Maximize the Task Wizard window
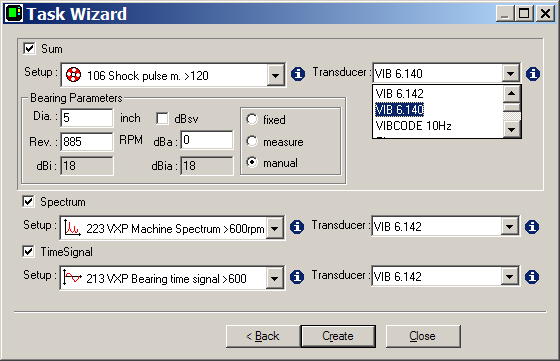560x361 pixels. pos(524,14)
